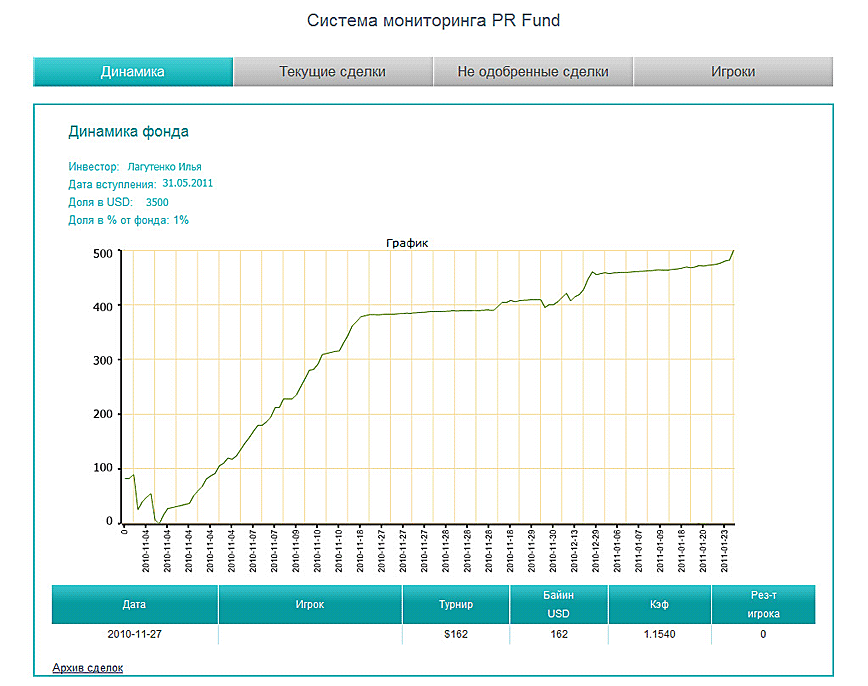The width and height of the screenshot is (868, 686).
Task: Click the join date 31.05.2011
Action: tap(187, 184)
